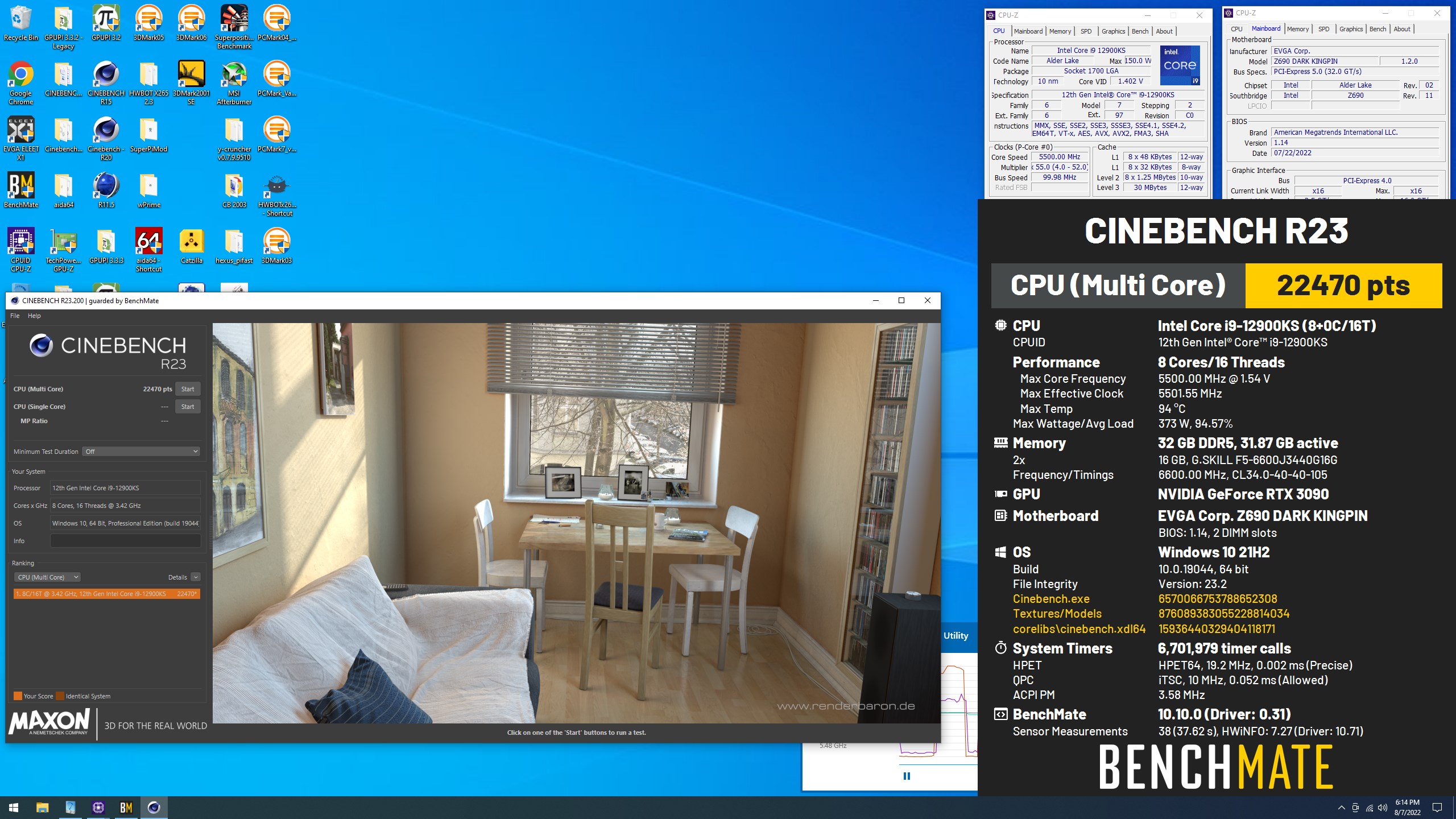This screenshot has width=1456, height=819.
Task: Click the CPU-Z taskbar icon
Action: tap(98, 808)
